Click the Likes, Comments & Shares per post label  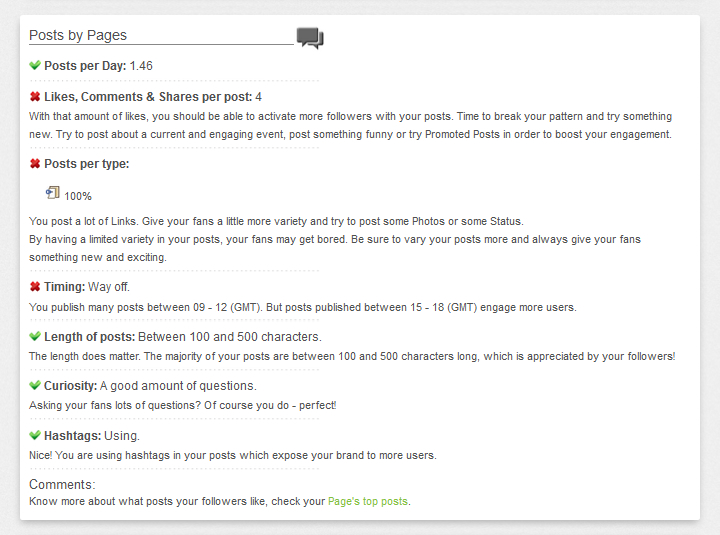(x=148, y=97)
